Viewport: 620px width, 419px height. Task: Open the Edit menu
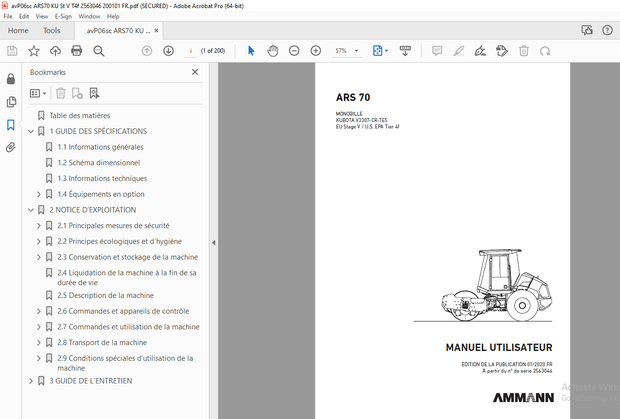point(24,16)
